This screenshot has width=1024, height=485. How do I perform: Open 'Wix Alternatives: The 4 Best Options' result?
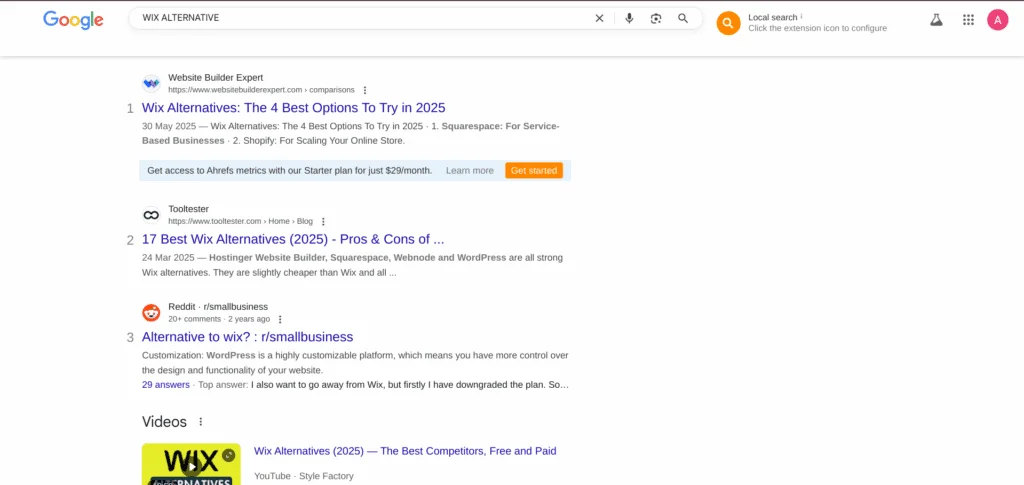pyautogui.click(x=293, y=108)
